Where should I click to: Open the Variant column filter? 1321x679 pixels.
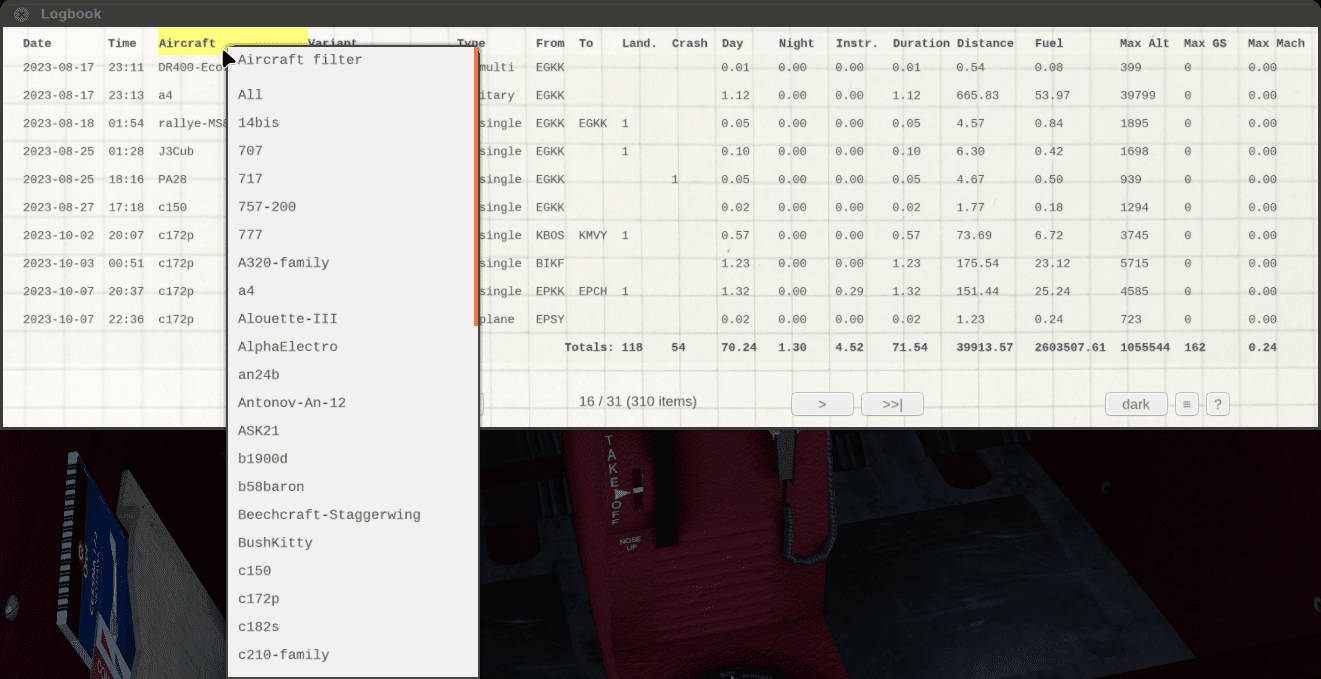point(332,43)
